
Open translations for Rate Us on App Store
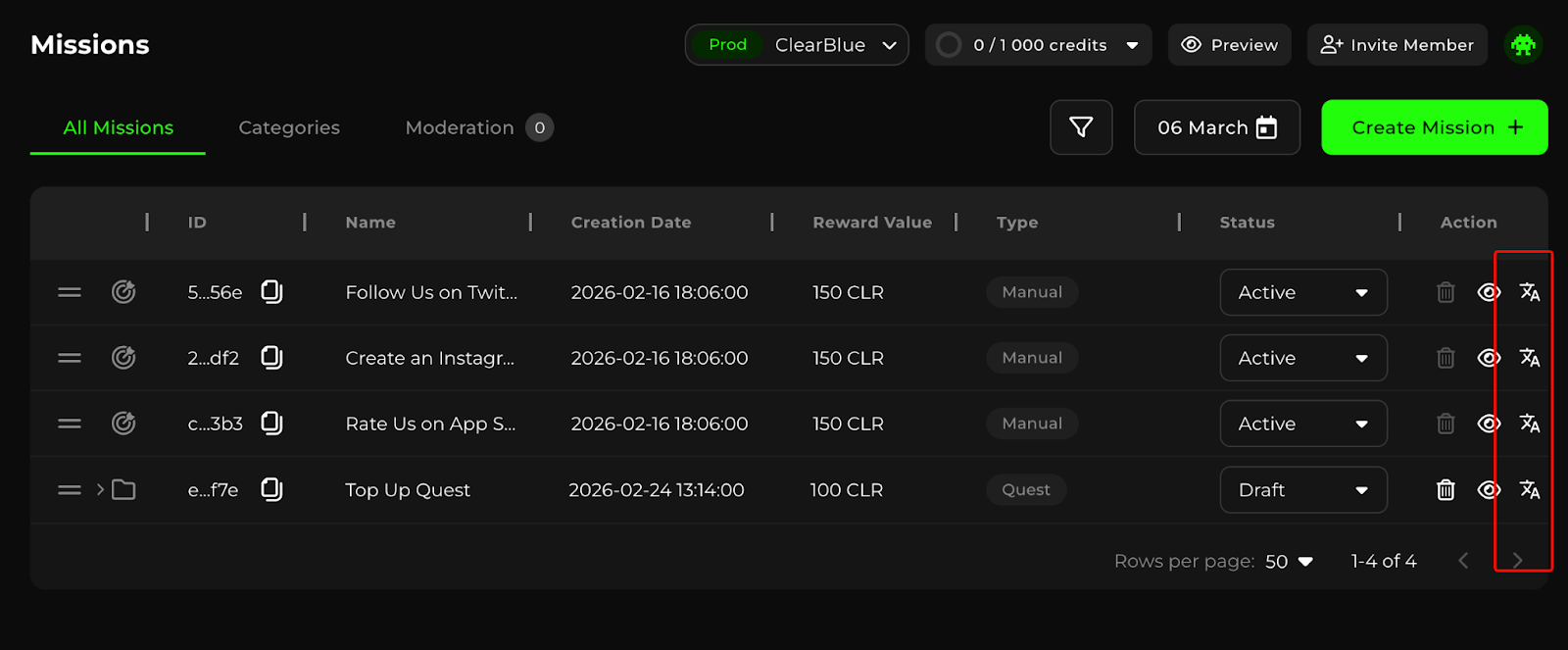tap(1529, 424)
